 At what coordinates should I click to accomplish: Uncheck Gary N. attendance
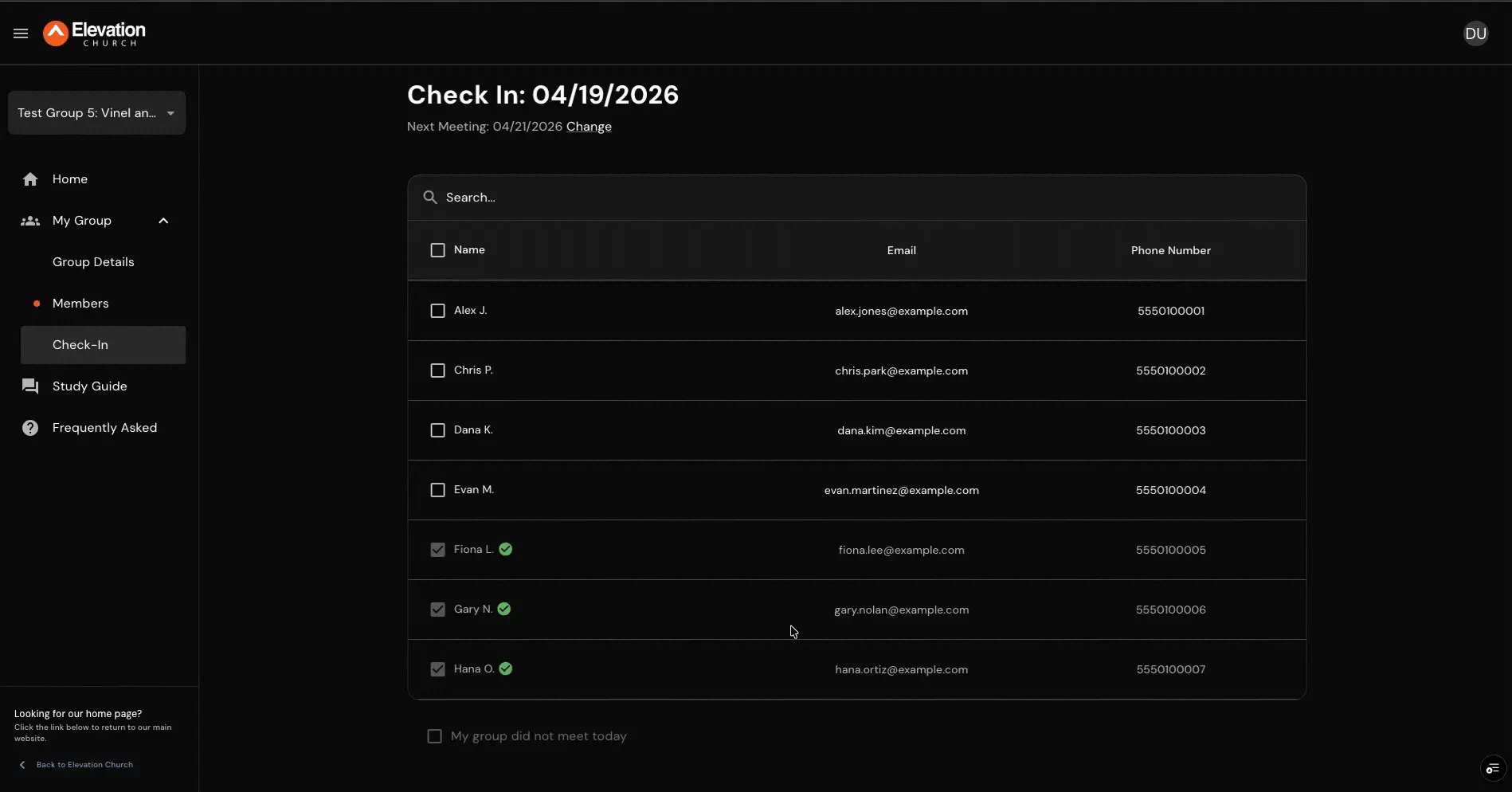(x=437, y=610)
